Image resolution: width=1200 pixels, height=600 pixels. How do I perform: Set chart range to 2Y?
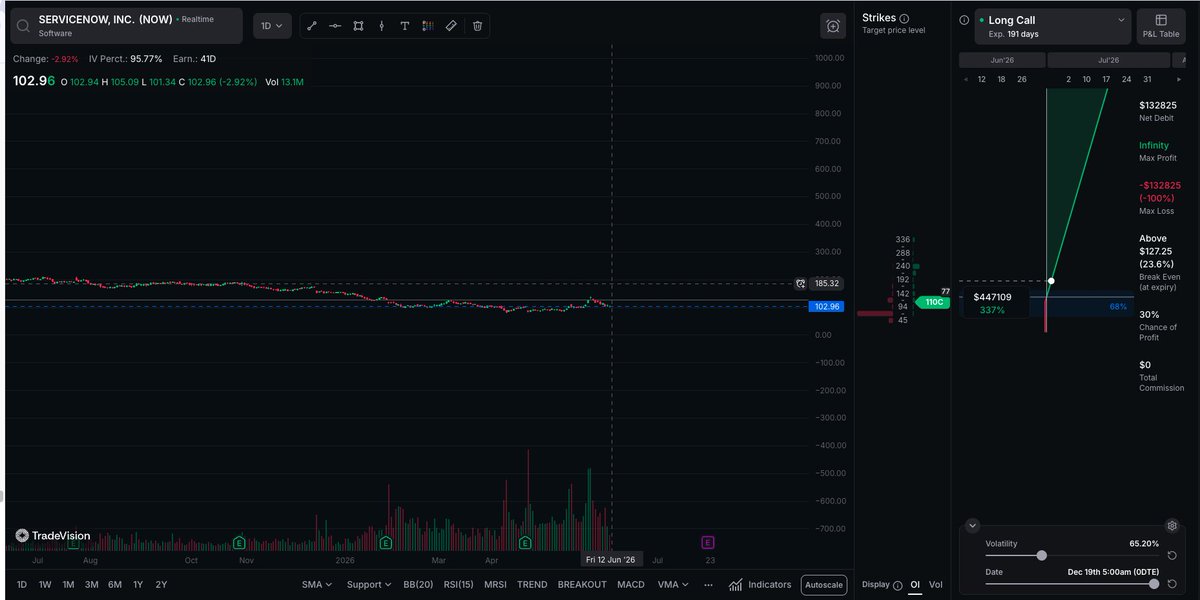click(x=161, y=584)
